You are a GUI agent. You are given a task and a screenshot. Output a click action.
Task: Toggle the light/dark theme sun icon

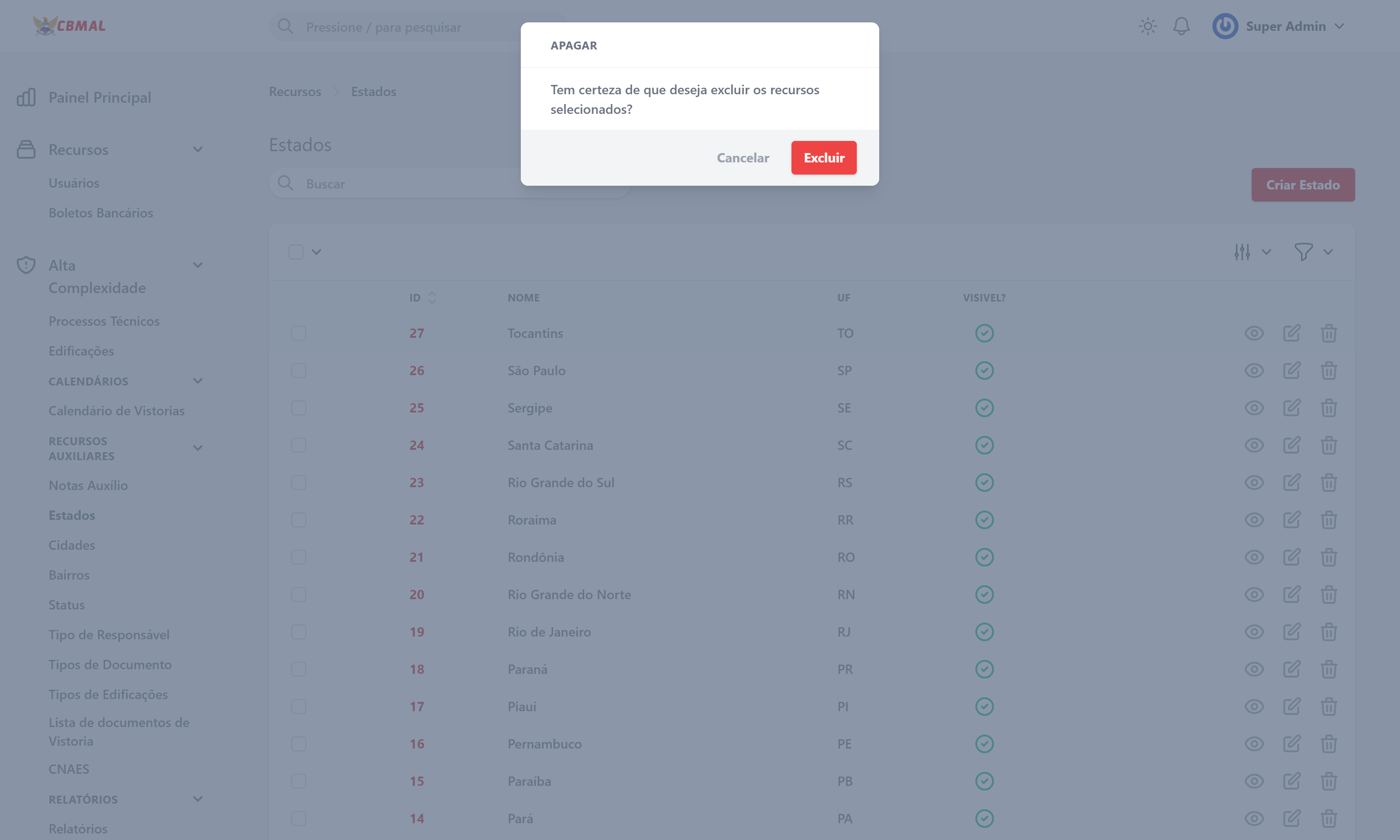coord(1147,26)
